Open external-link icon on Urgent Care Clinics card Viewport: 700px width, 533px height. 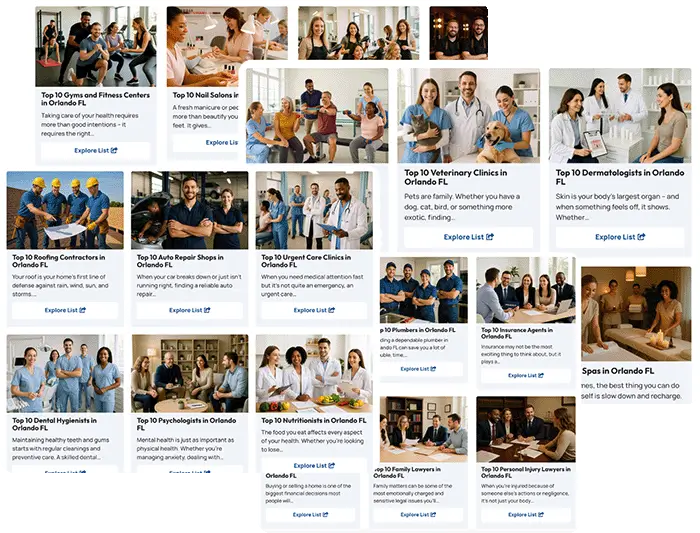tap(332, 310)
